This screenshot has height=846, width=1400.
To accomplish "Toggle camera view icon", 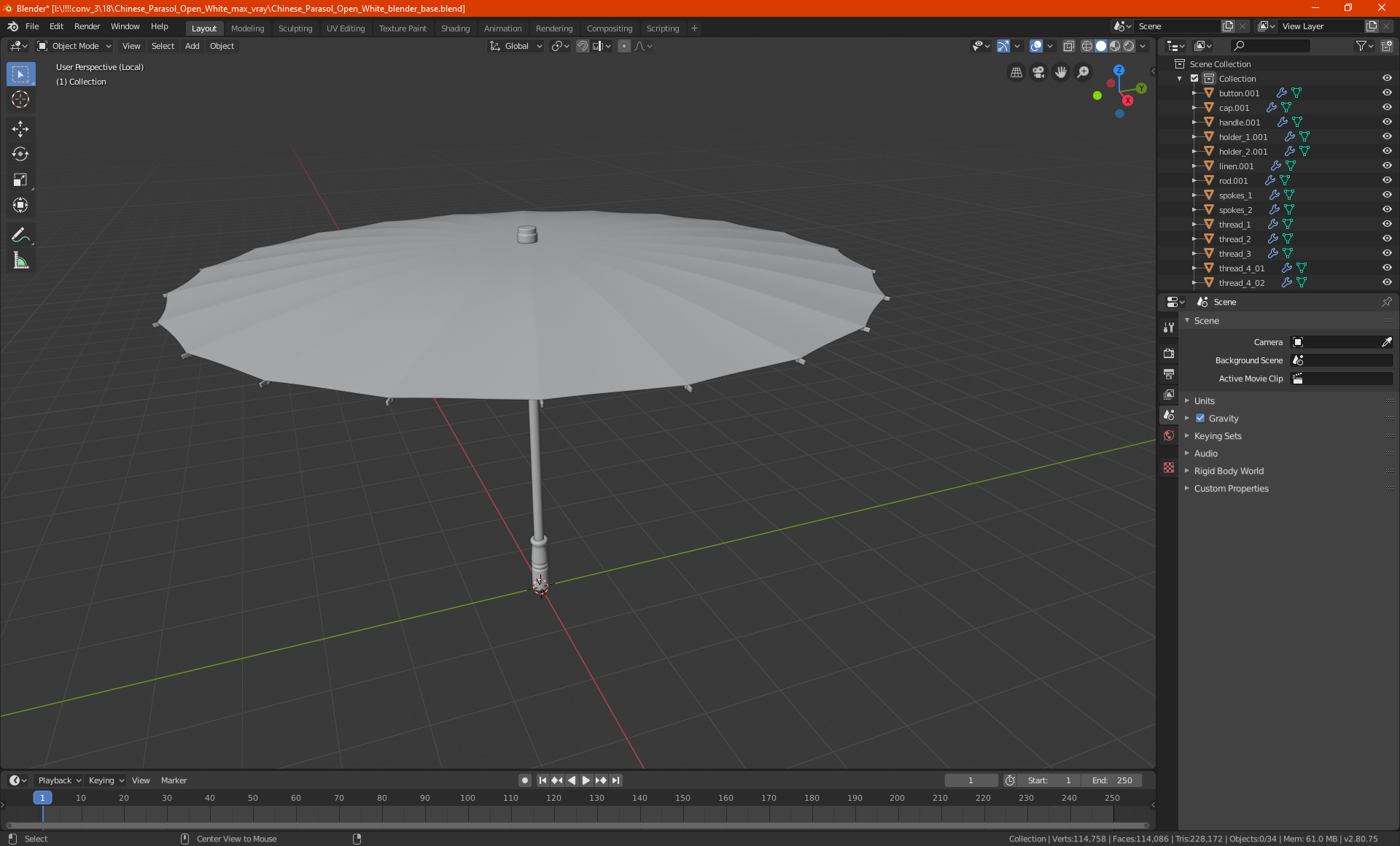I will click(1038, 72).
